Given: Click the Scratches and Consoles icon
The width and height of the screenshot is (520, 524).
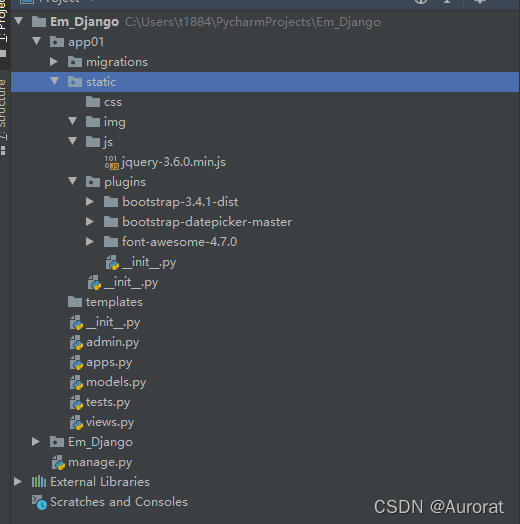Looking at the screenshot, I should (x=39, y=502).
